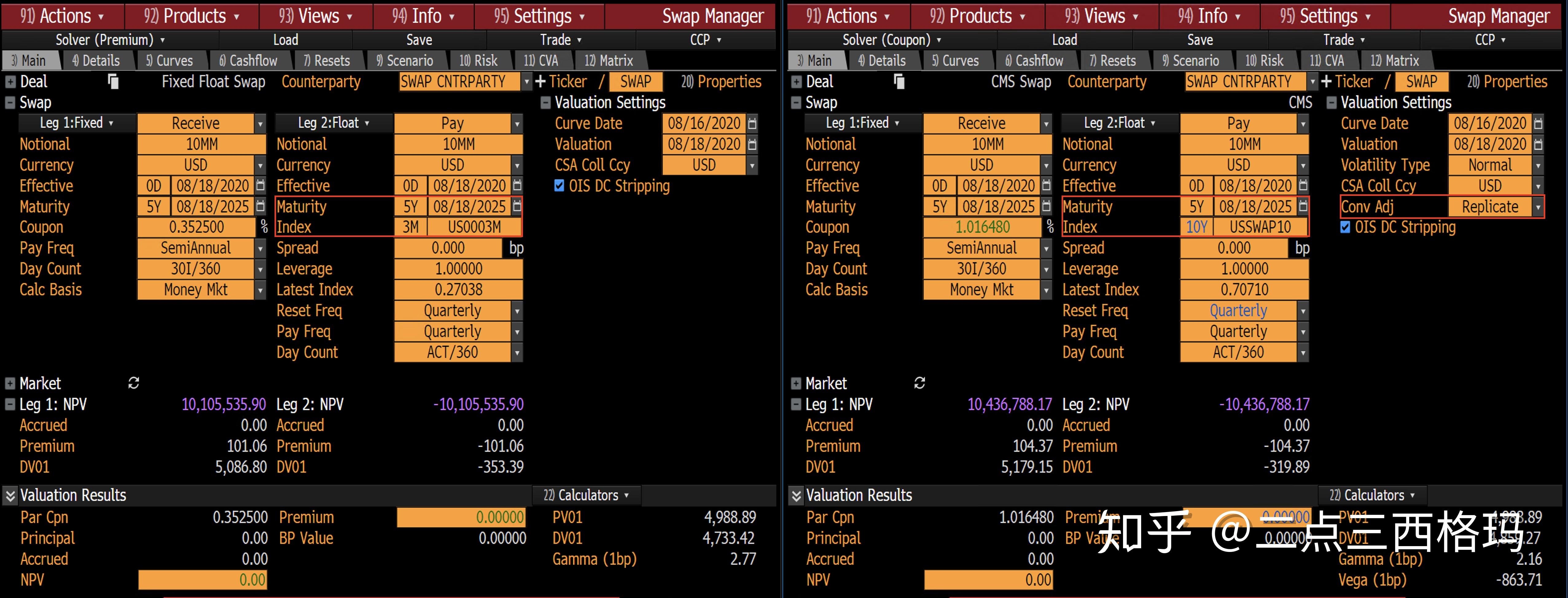Open calendar icon beside left Curve Date
This screenshot has width=1568, height=598.
[752, 123]
